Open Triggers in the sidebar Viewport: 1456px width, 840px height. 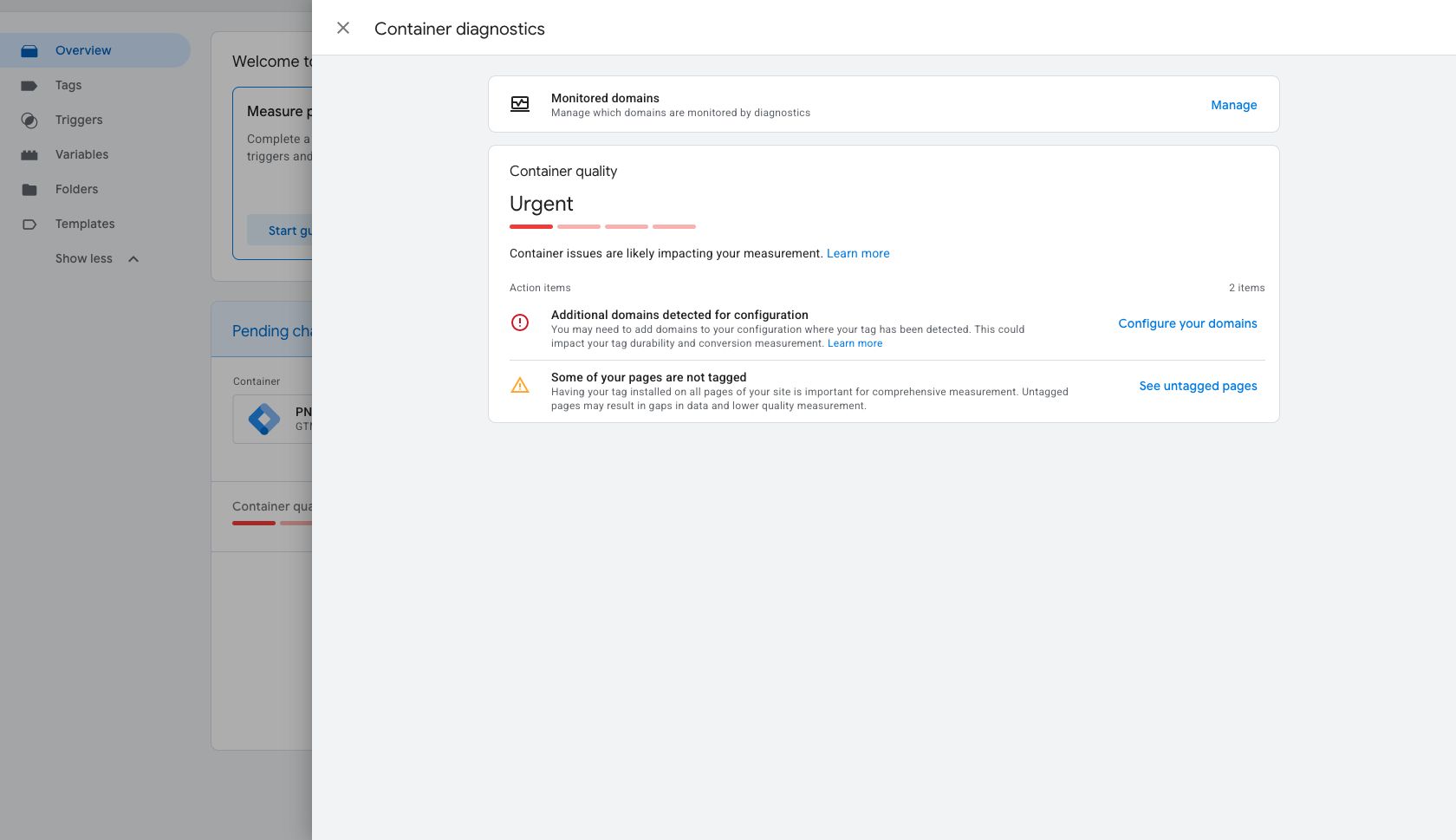click(79, 120)
